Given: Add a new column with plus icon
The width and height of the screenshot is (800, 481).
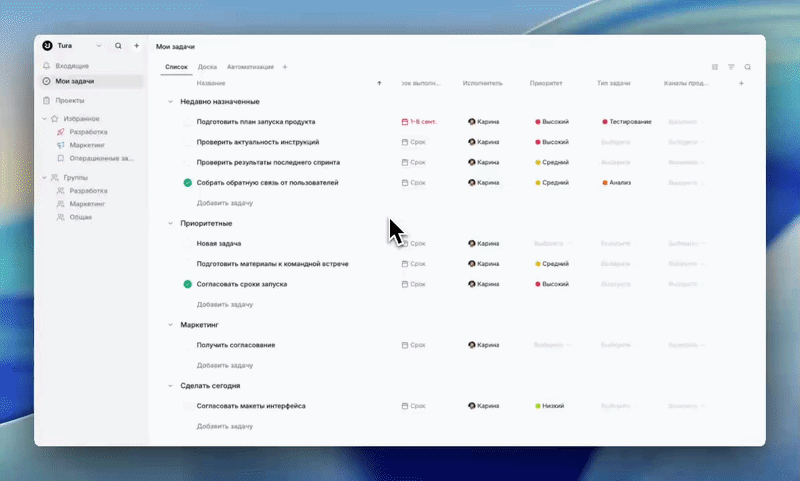Looking at the screenshot, I should tap(741, 83).
